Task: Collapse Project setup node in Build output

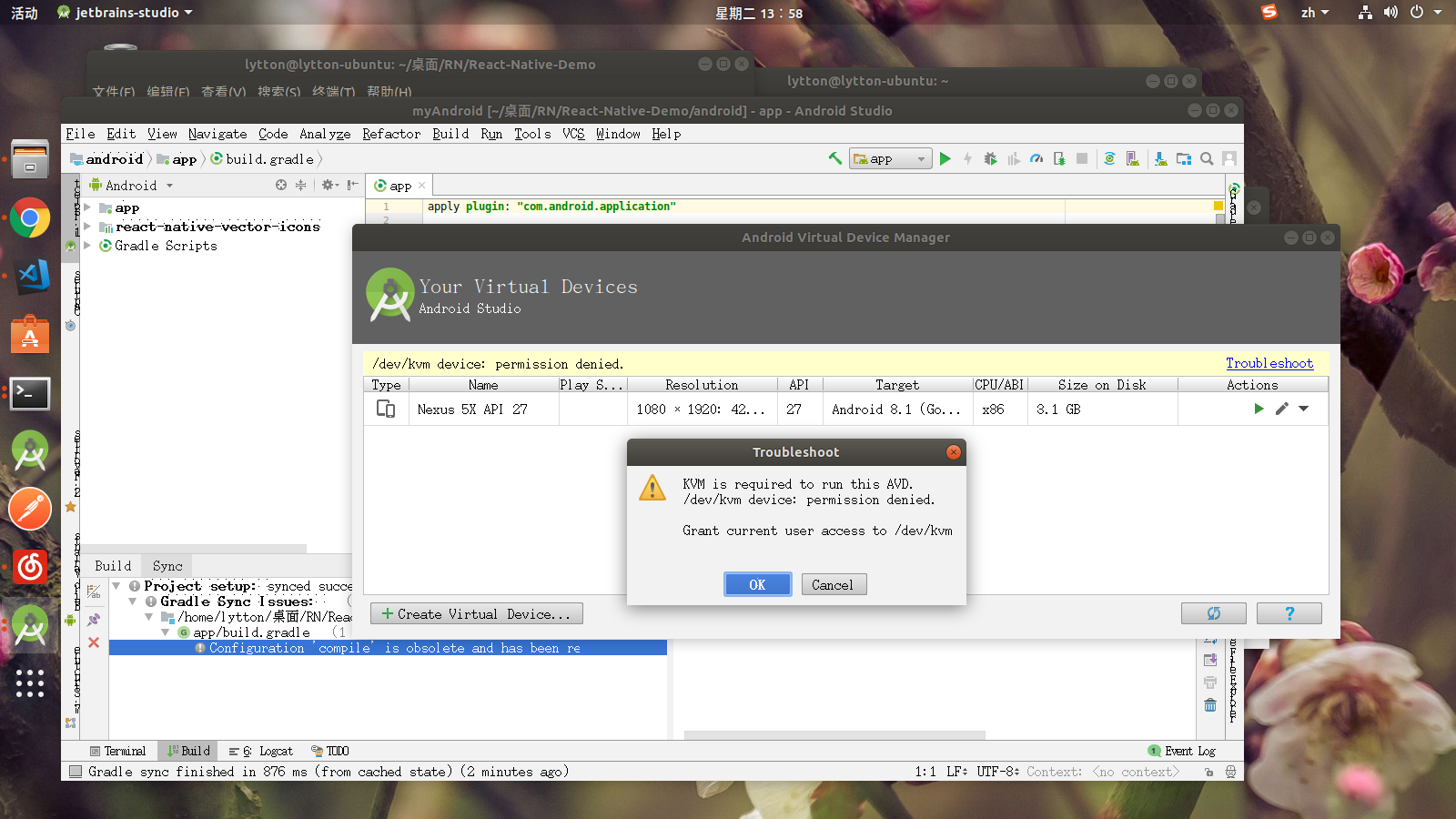Action: (116, 586)
